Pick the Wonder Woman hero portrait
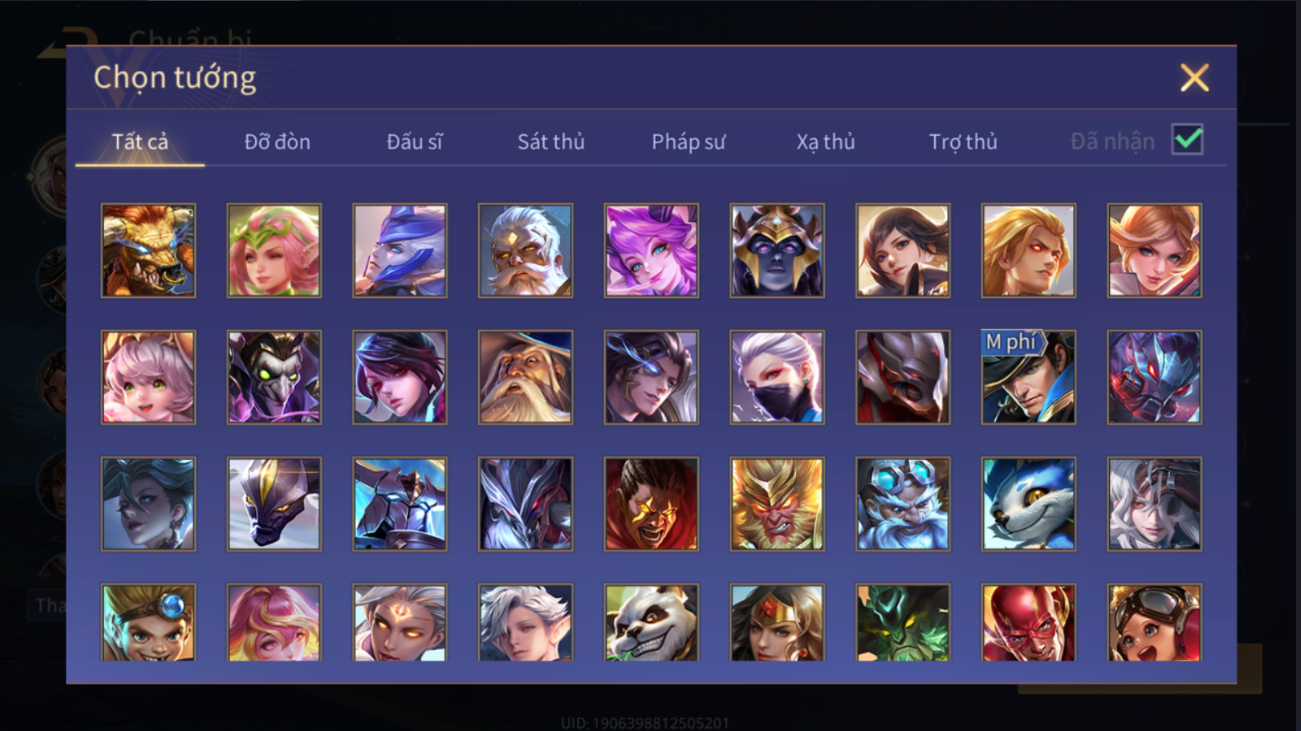1301x731 pixels. [777, 622]
